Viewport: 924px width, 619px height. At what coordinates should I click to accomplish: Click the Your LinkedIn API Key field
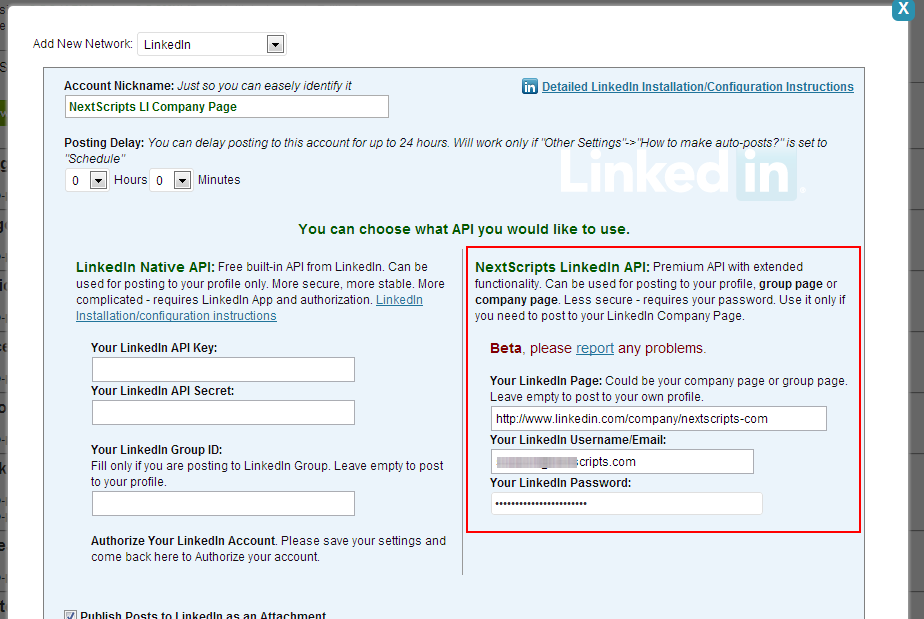223,370
